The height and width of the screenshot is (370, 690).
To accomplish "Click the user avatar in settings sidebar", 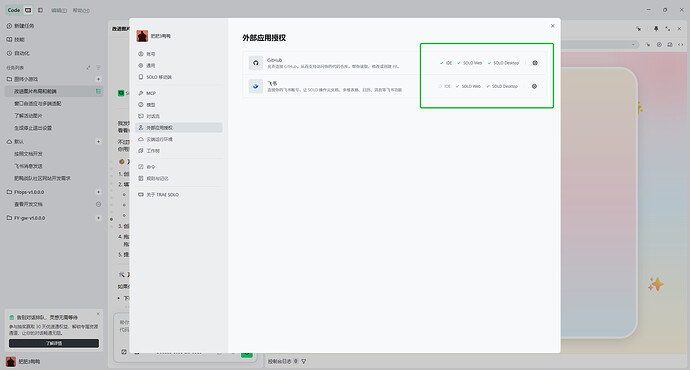I will click(x=142, y=36).
